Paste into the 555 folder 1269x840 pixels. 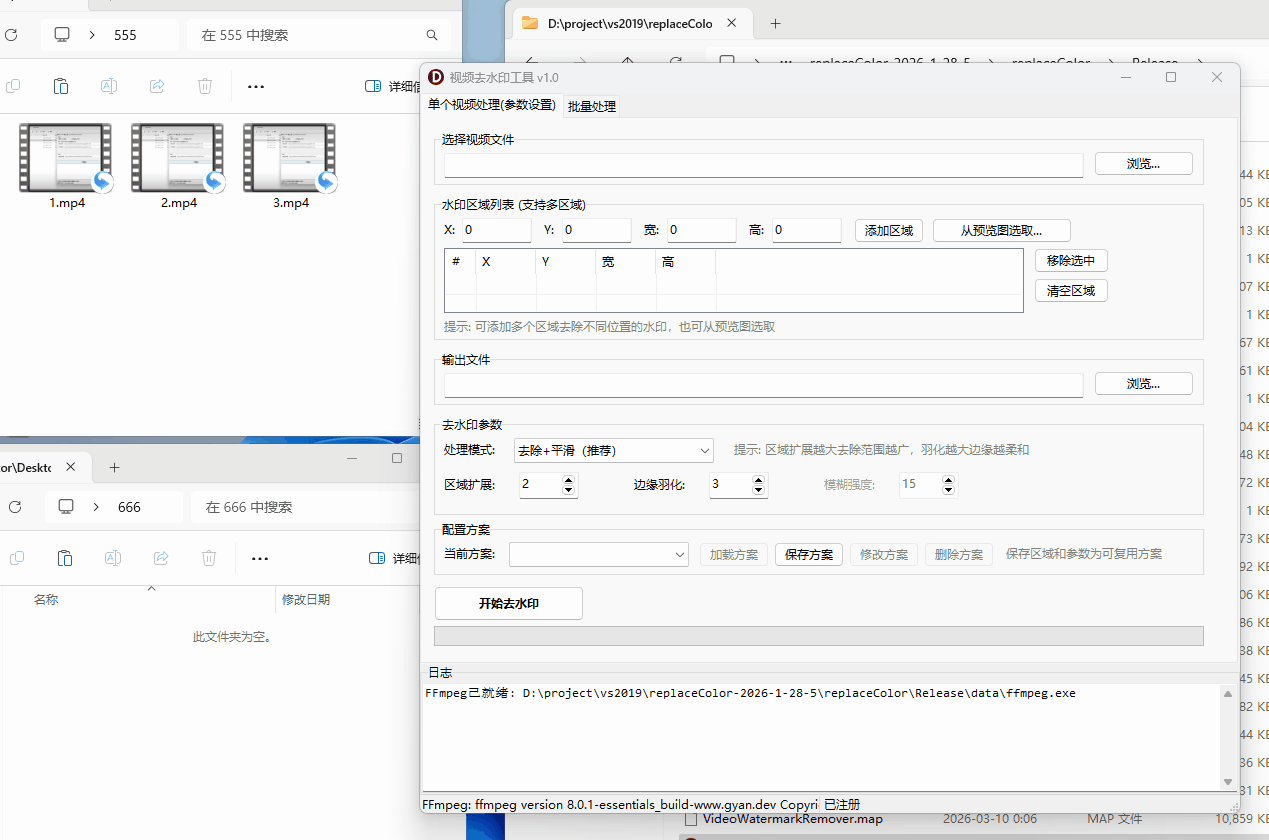(x=61, y=86)
